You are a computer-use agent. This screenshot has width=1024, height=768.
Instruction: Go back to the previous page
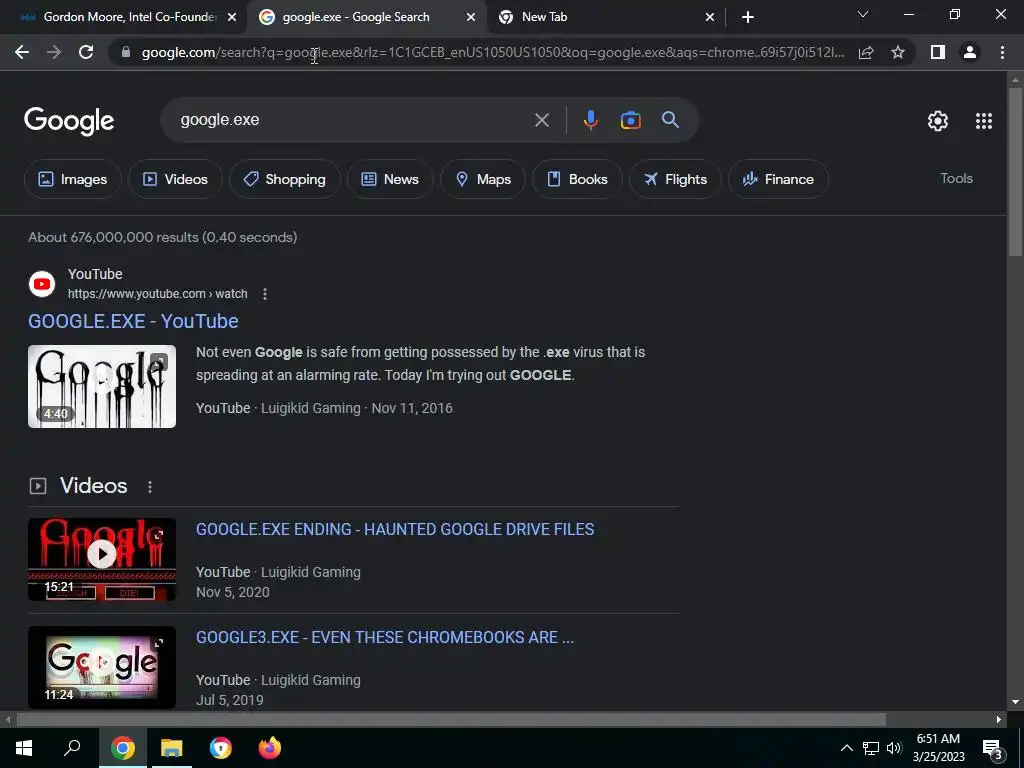(22, 52)
